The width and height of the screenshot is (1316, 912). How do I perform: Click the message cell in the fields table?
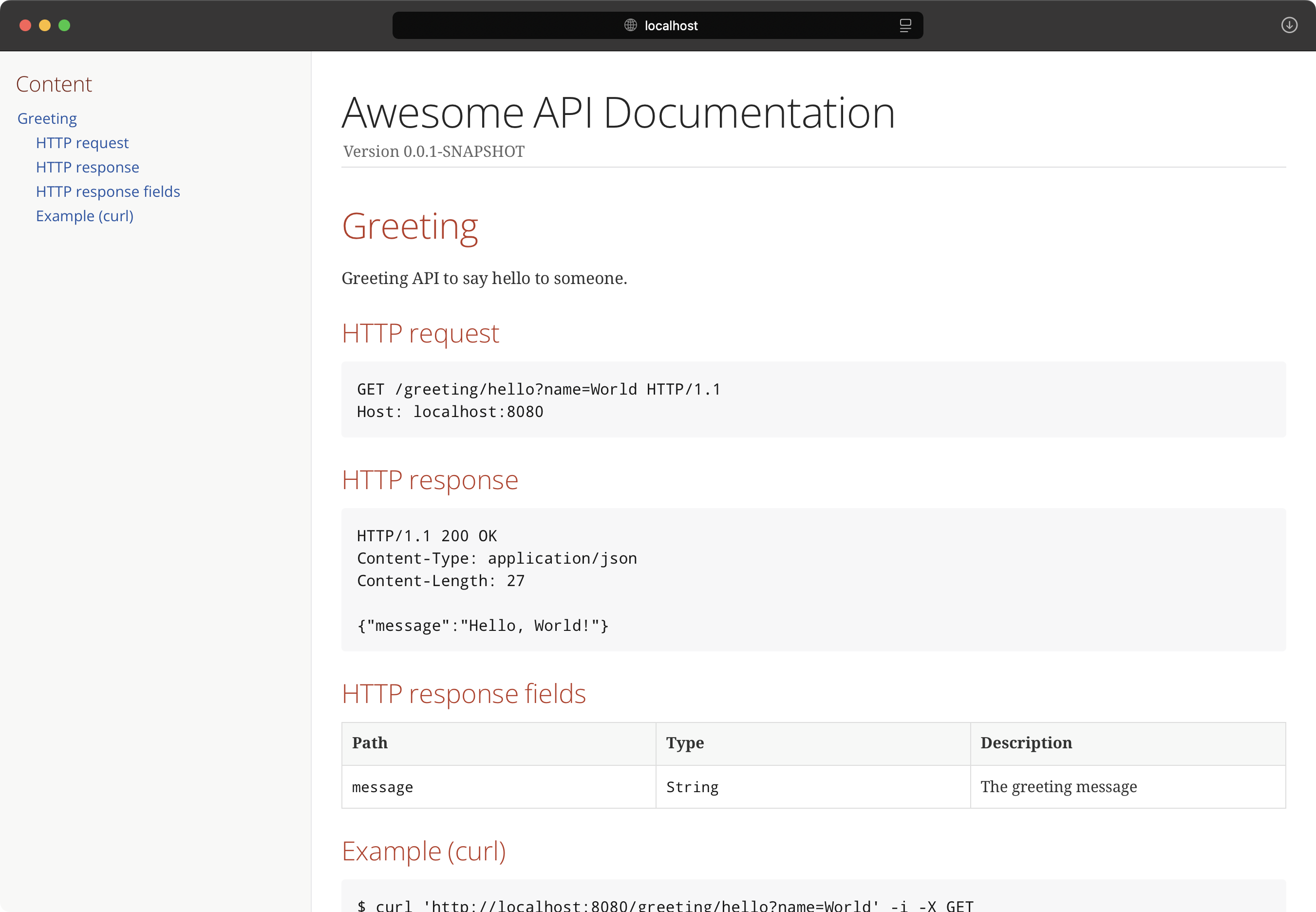click(382, 787)
